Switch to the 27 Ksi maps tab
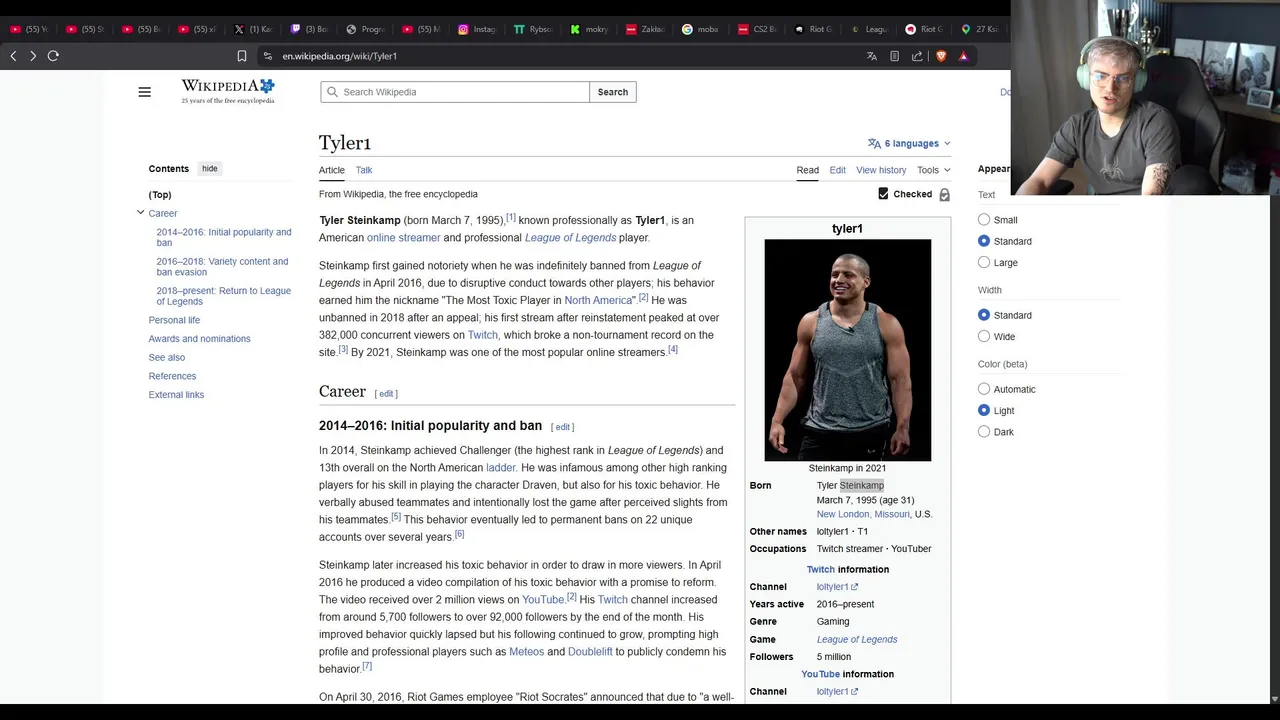1280x720 pixels. point(982,29)
